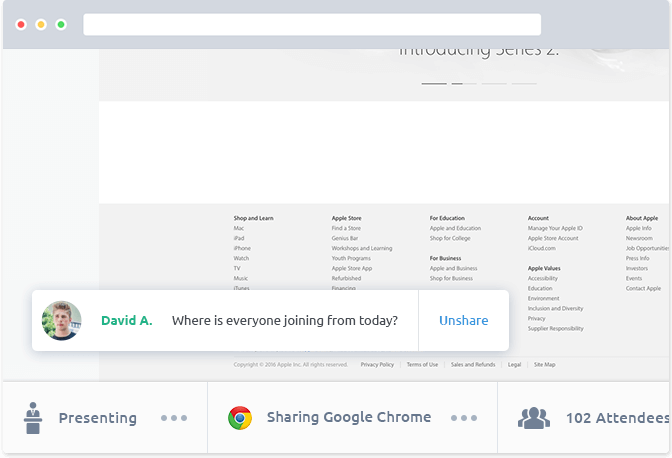
Task: Click the question text 'Where is everyone joining from today?'
Action: pyautogui.click(x=285, y=320)
